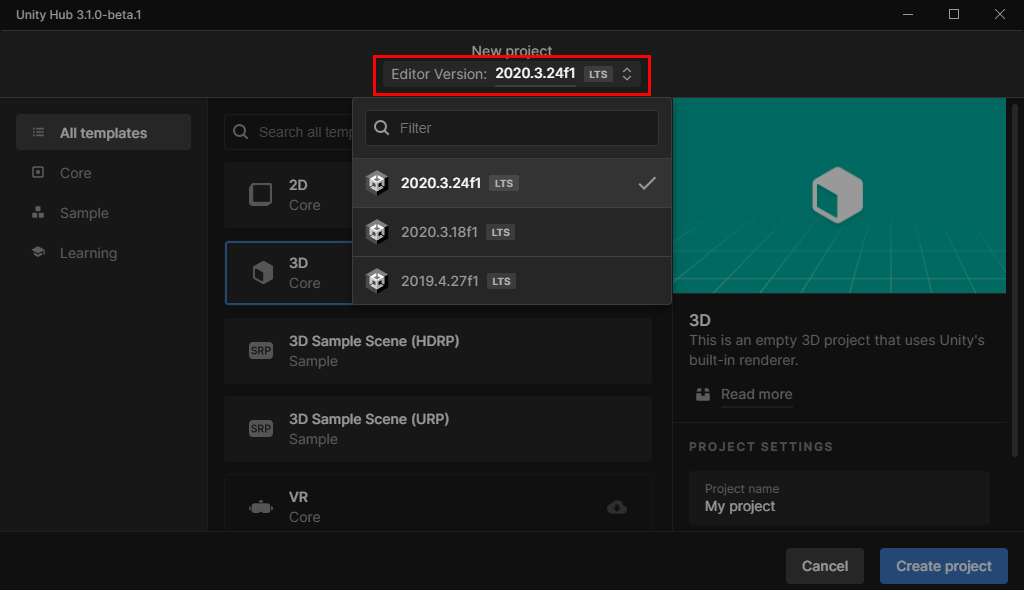Click the Unity icon next to 2019.4.27f1

(x=378, y=280)
